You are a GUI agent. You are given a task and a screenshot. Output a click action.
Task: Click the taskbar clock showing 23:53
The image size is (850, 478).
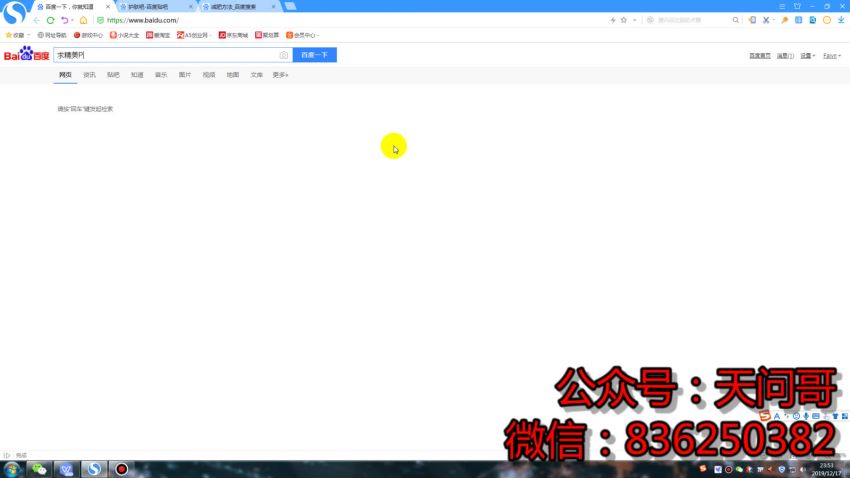pyautogui.click(x=827, y=469)
